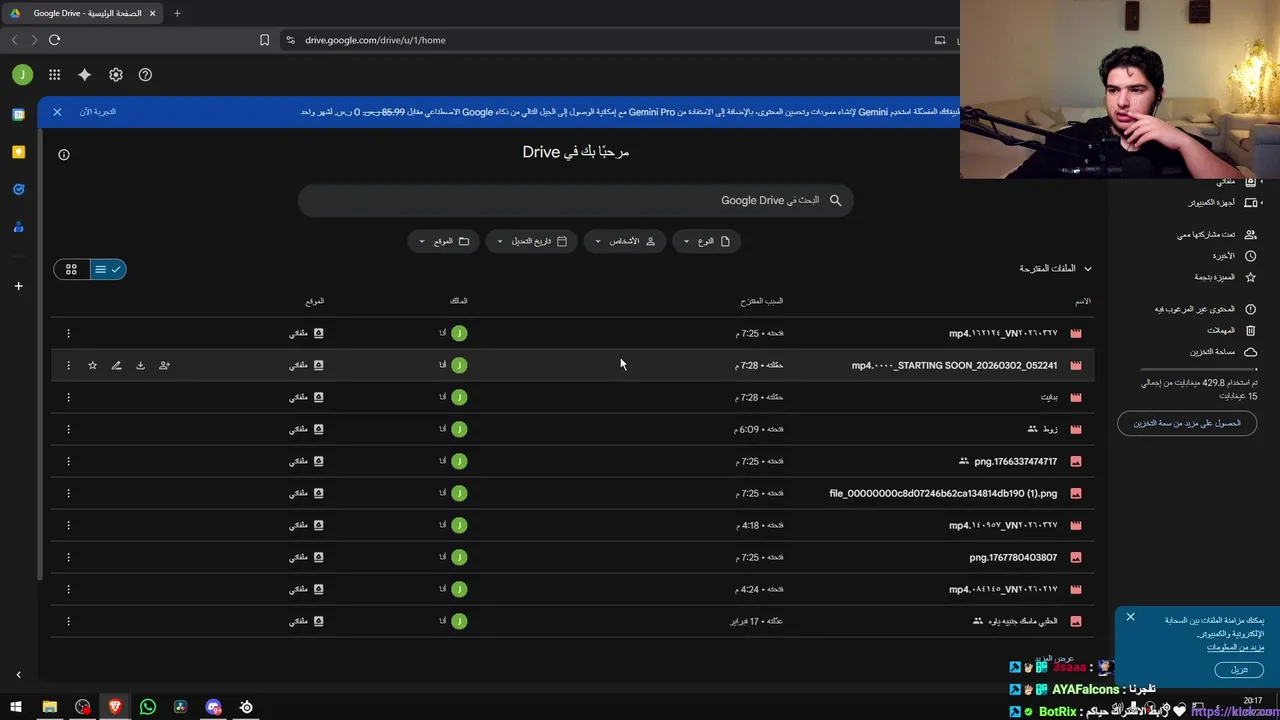1280x720 pixels.
Task: Click the Get more storage button
Action: tap(1187, 423)
